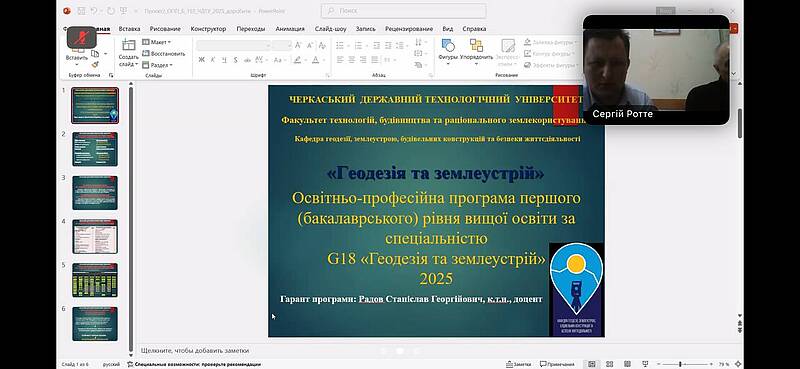Click Восстановить slide reset button

pos(163,54)
